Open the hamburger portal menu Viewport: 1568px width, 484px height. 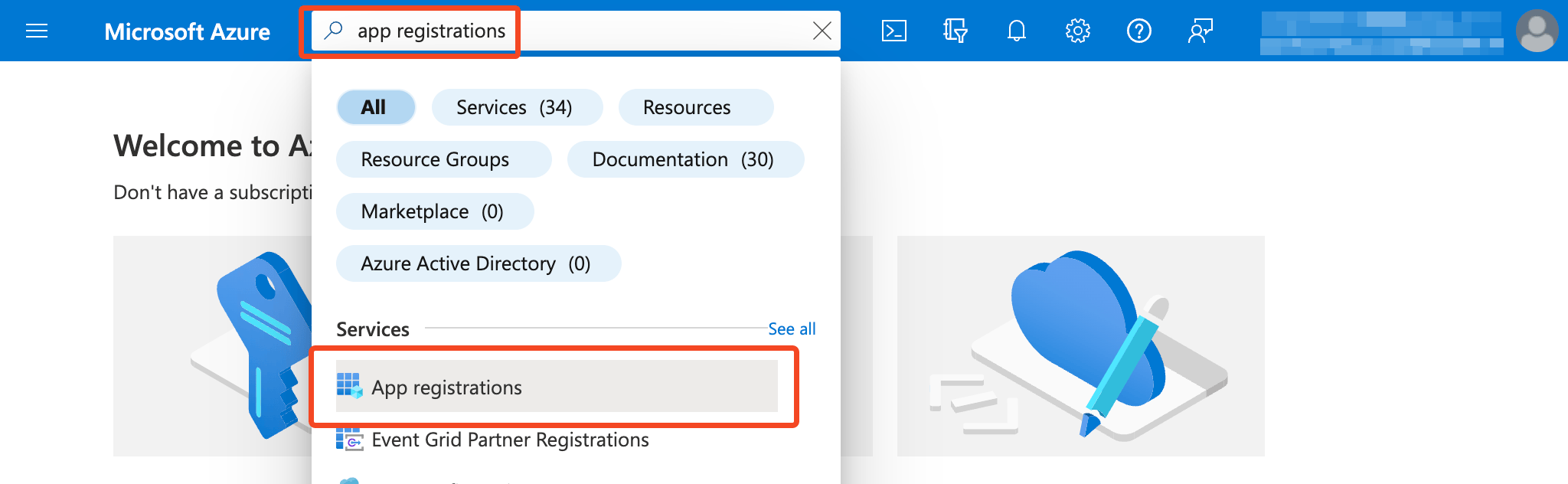click(x=37, y=31)
